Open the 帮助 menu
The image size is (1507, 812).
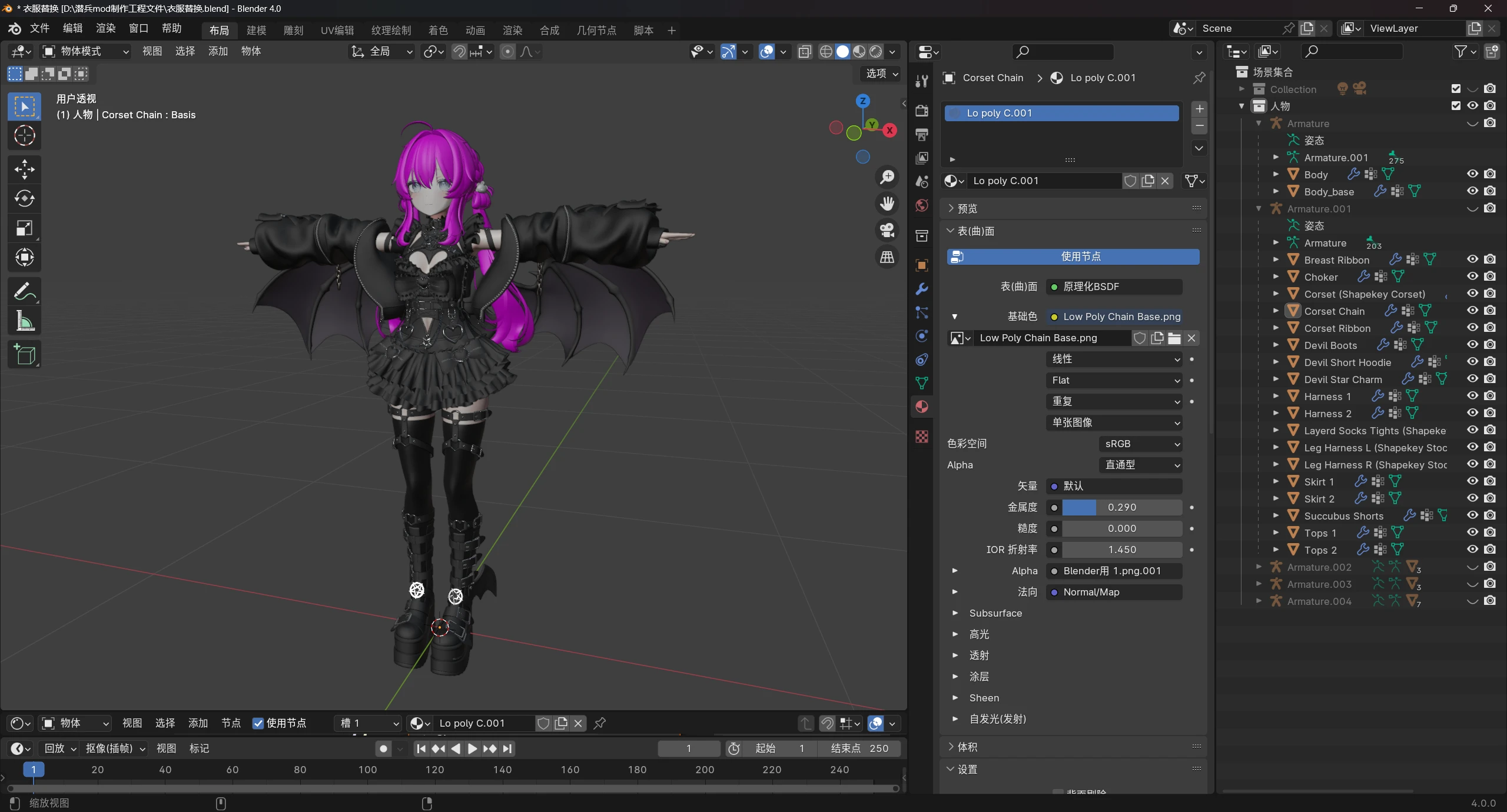(171, 29)
